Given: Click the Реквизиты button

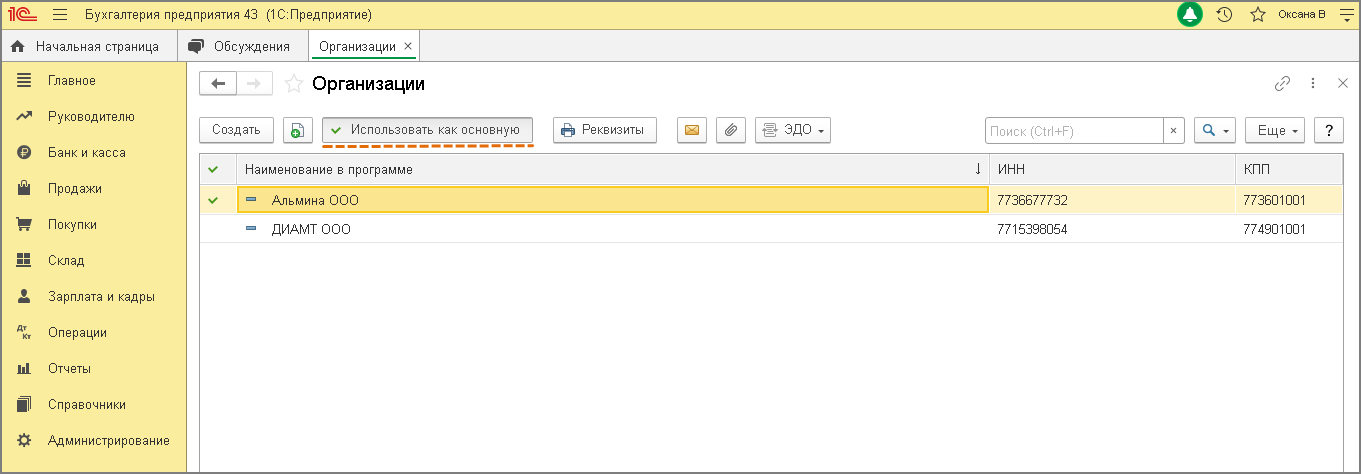Looking at the screenshot, I should click(x=604, y=130).
